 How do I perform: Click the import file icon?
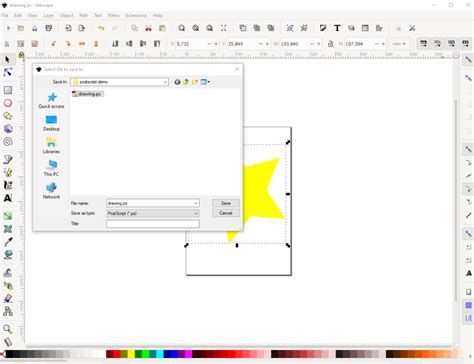(68, 28)
